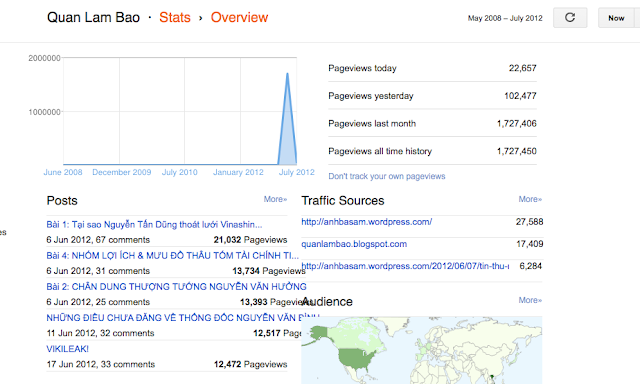The height and width of the screenshot is (384, 640).
Task: Click the January 2012 chart axis label
Action: coord(238,172)
